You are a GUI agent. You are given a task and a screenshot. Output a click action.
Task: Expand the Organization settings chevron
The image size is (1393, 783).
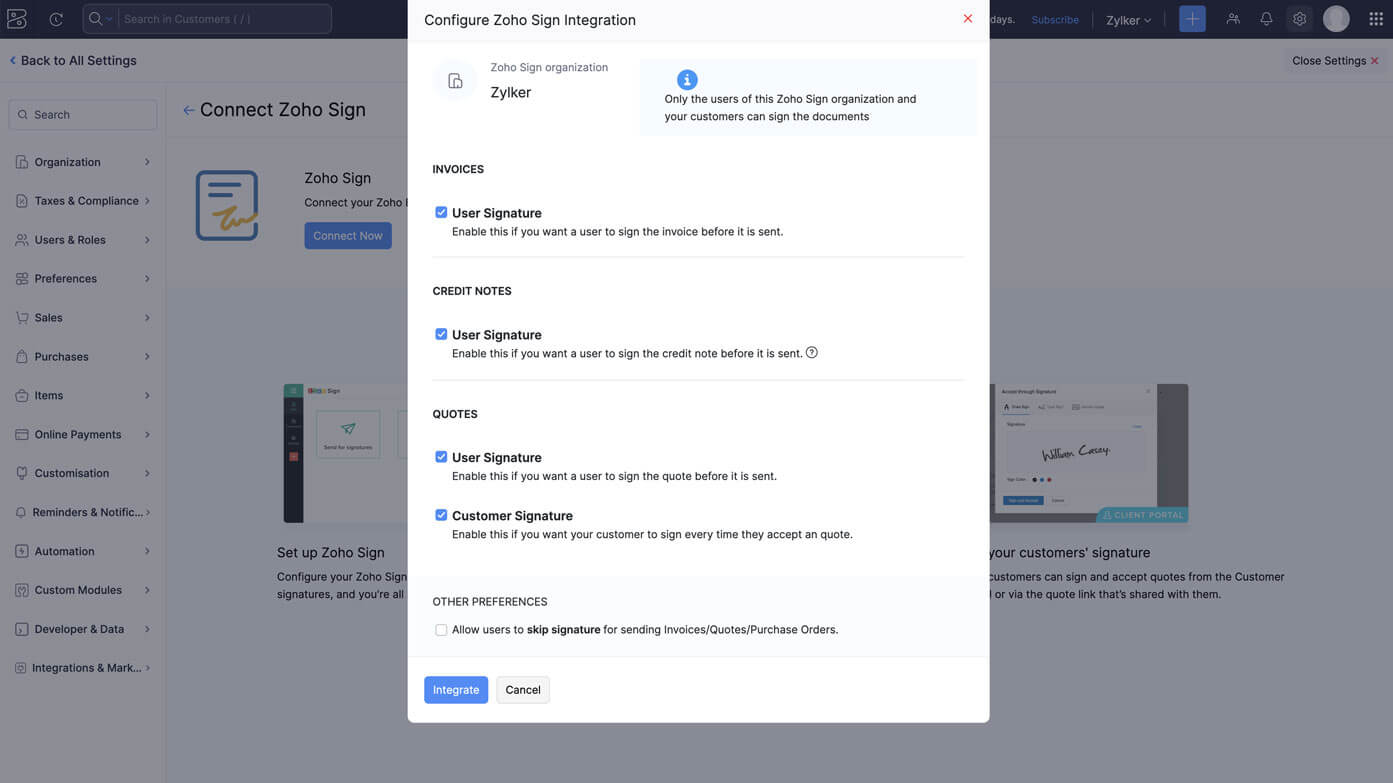[x=147, y=162]
